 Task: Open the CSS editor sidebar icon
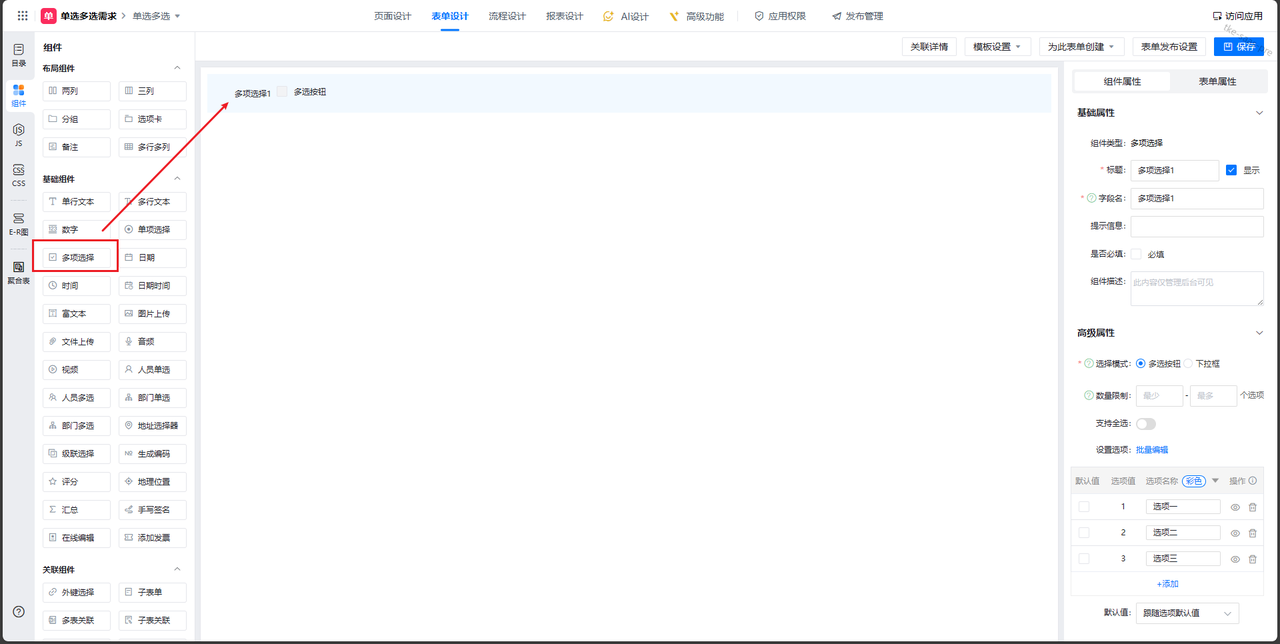coord(18,175)
